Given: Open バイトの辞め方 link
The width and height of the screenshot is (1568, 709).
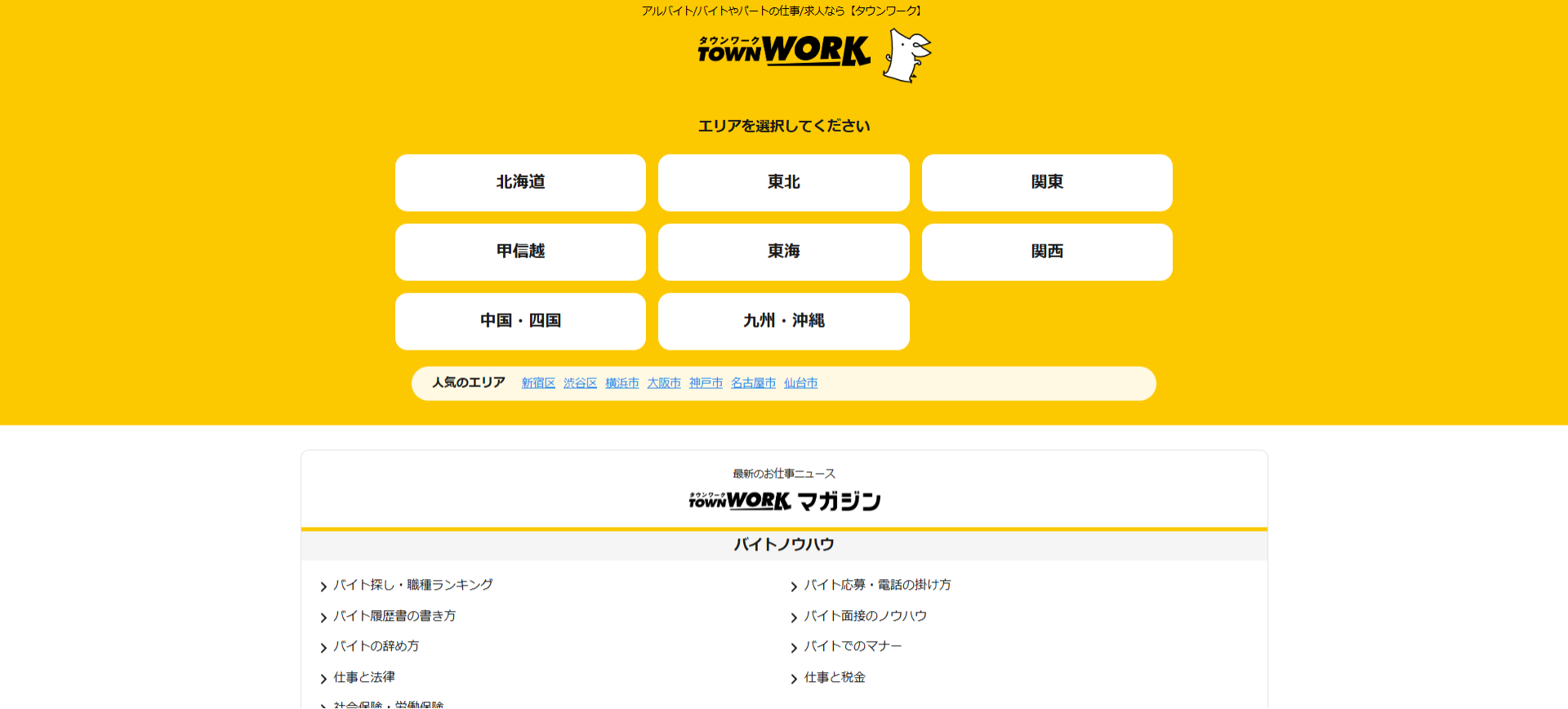Looking at the screenshot, I should pos(376,646).
